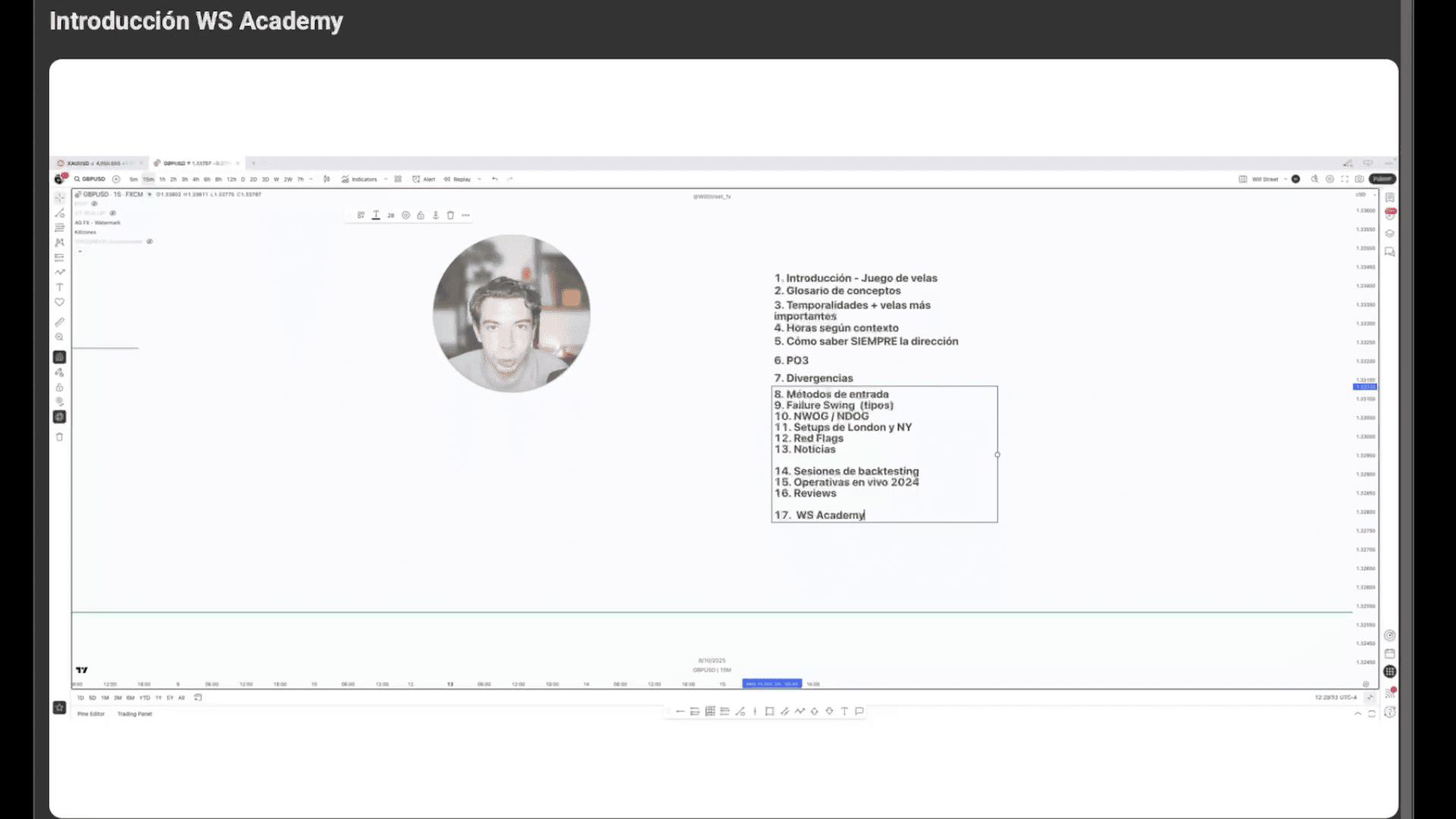Open the Pine Editor panel

coord(91,714)
